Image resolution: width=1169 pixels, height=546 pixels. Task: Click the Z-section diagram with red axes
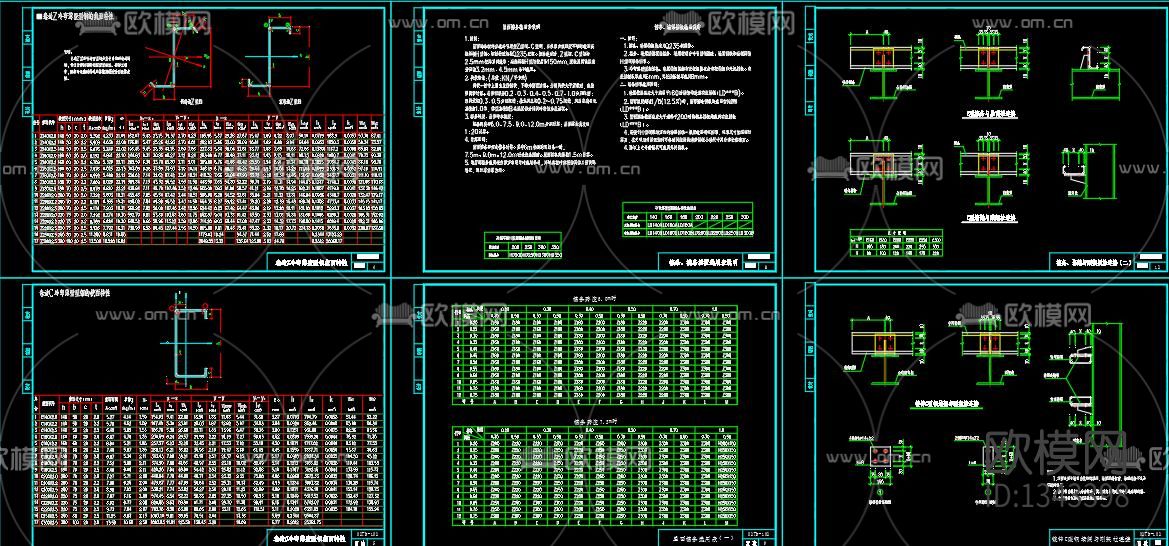coord(182,62)
